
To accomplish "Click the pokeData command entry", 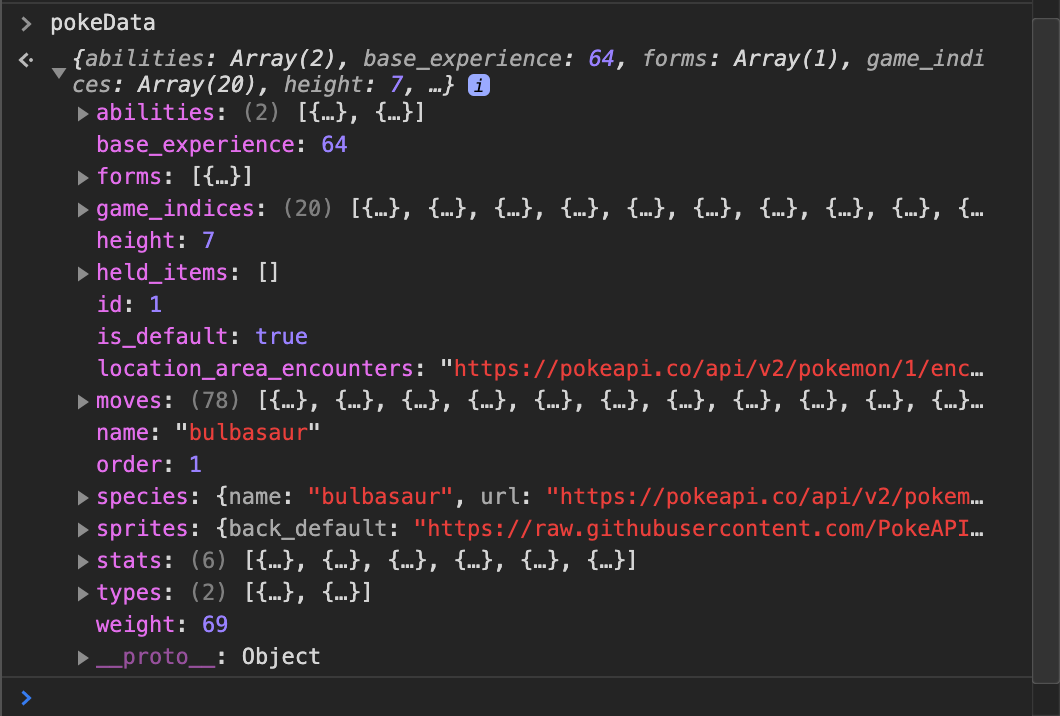I will [103, 23].
